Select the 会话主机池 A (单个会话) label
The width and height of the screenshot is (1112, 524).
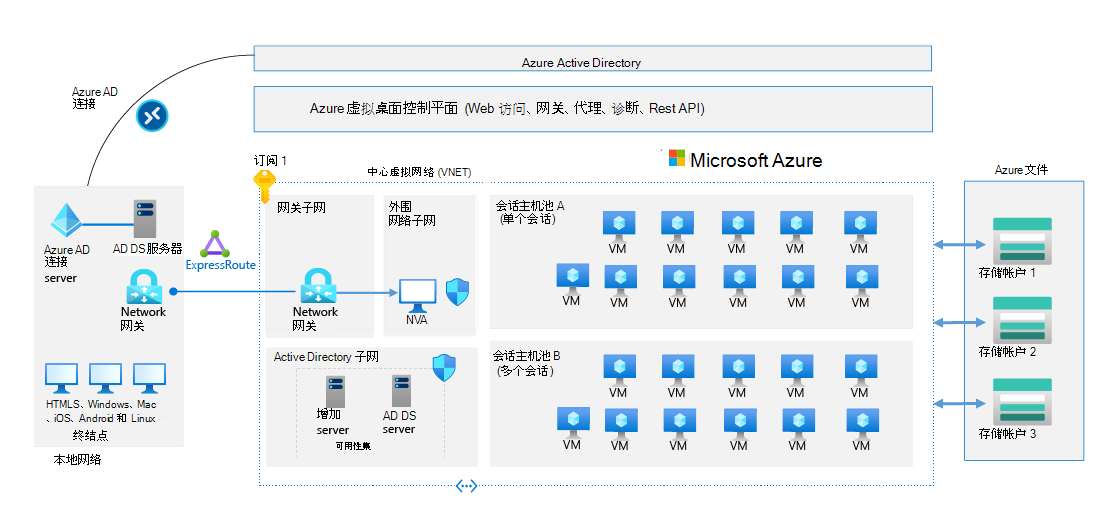tap(531, 212)
